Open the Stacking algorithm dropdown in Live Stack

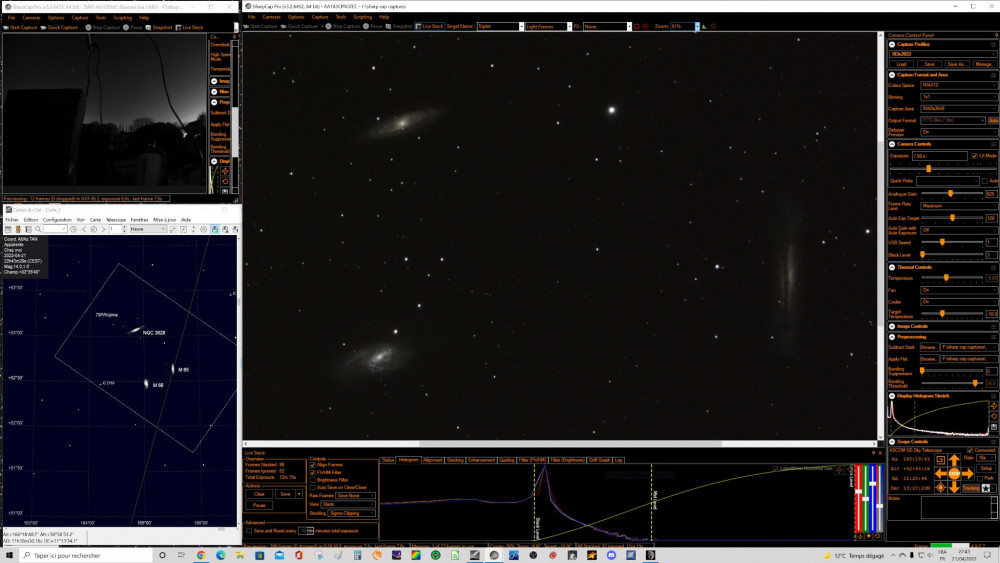click(x=351, y=513)
